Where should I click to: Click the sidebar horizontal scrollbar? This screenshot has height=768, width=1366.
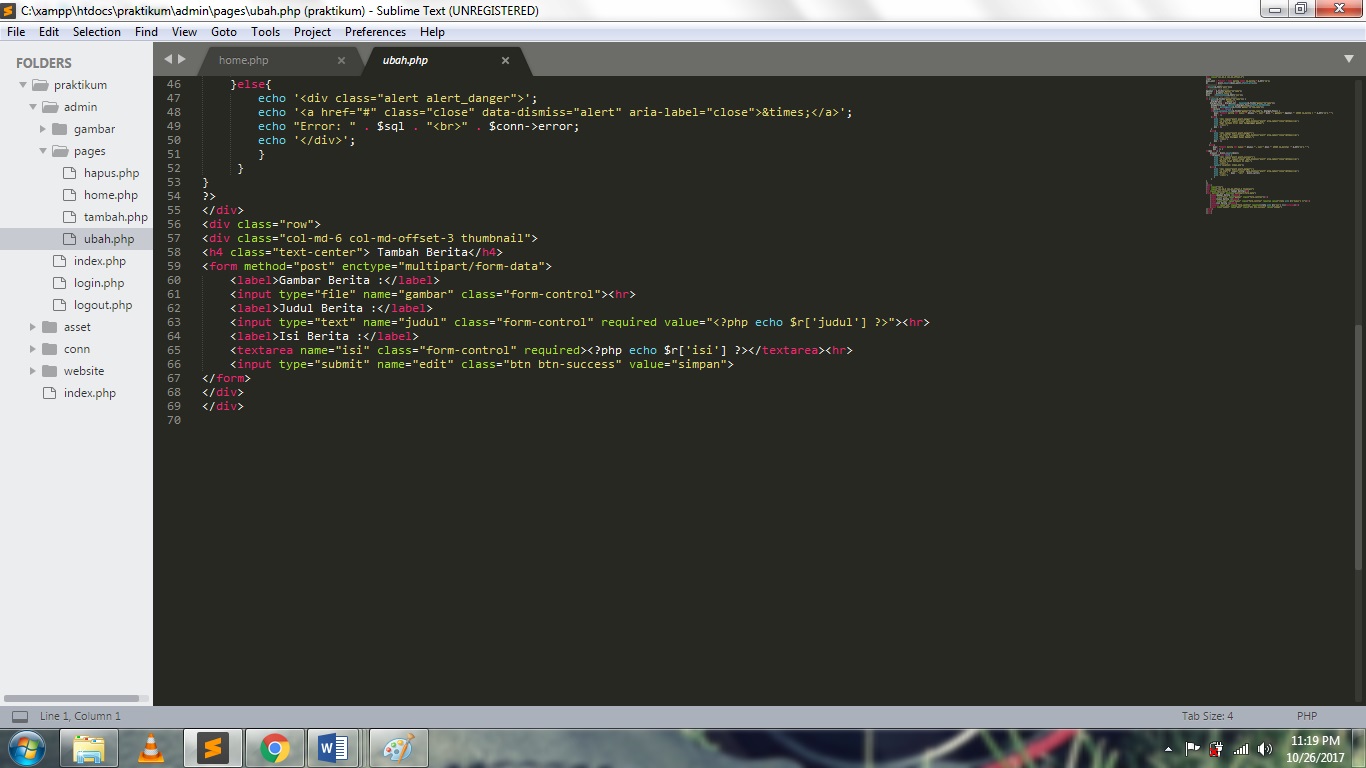pos(71,698)
